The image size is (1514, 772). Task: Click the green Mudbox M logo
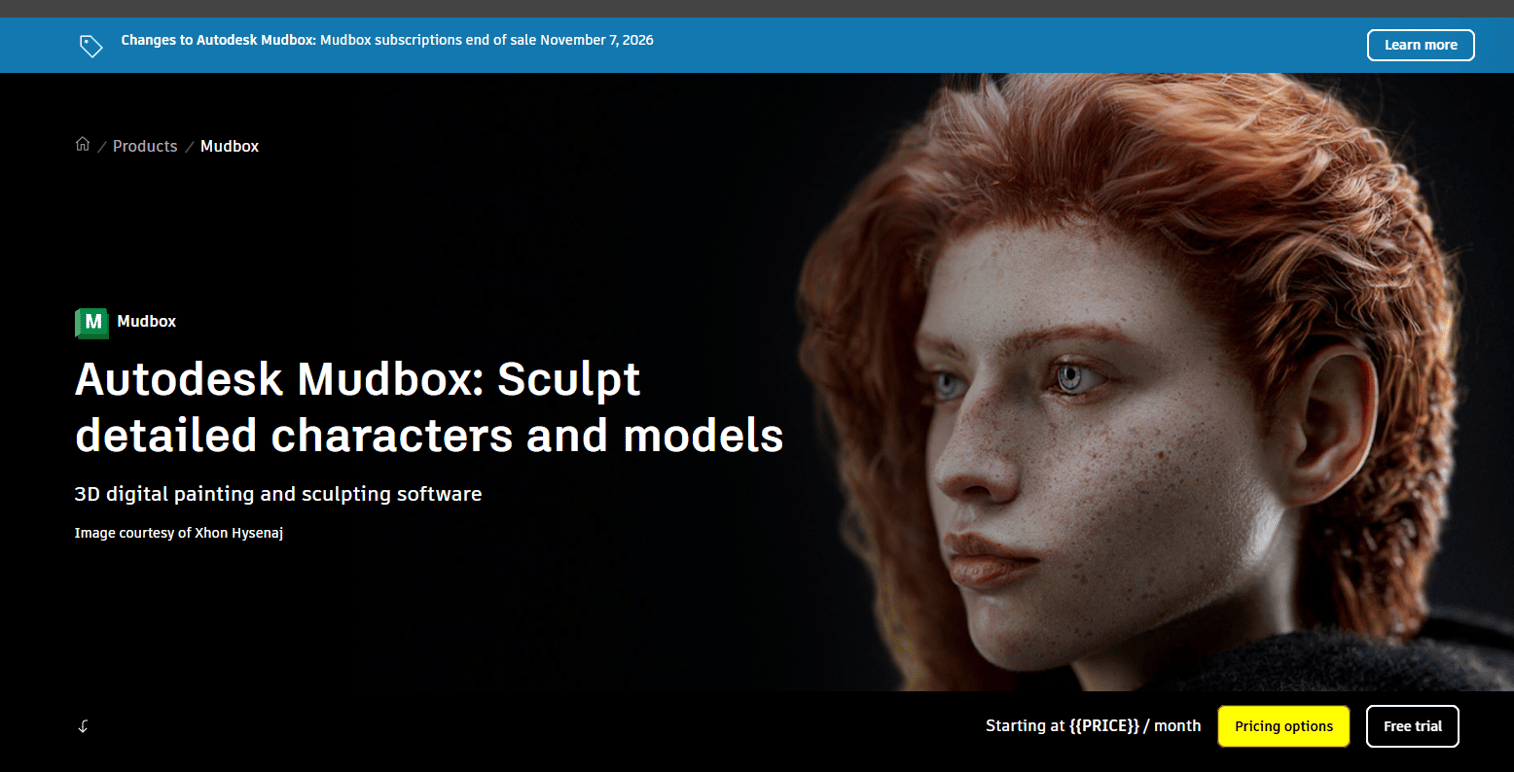click(x=92, y=323)
